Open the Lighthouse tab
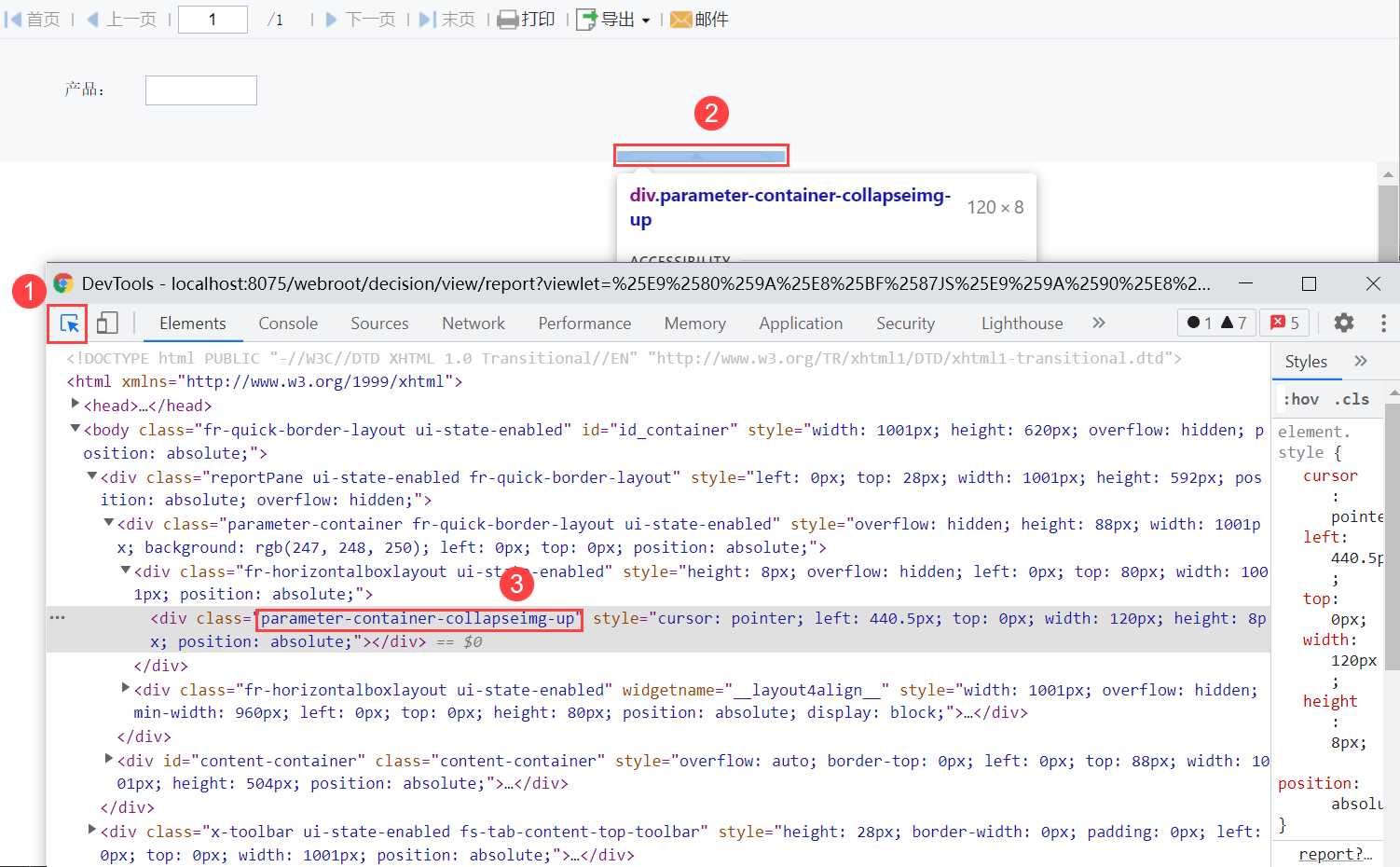The height and width of the screenshot is (867, 1400). pos(1022,323)
